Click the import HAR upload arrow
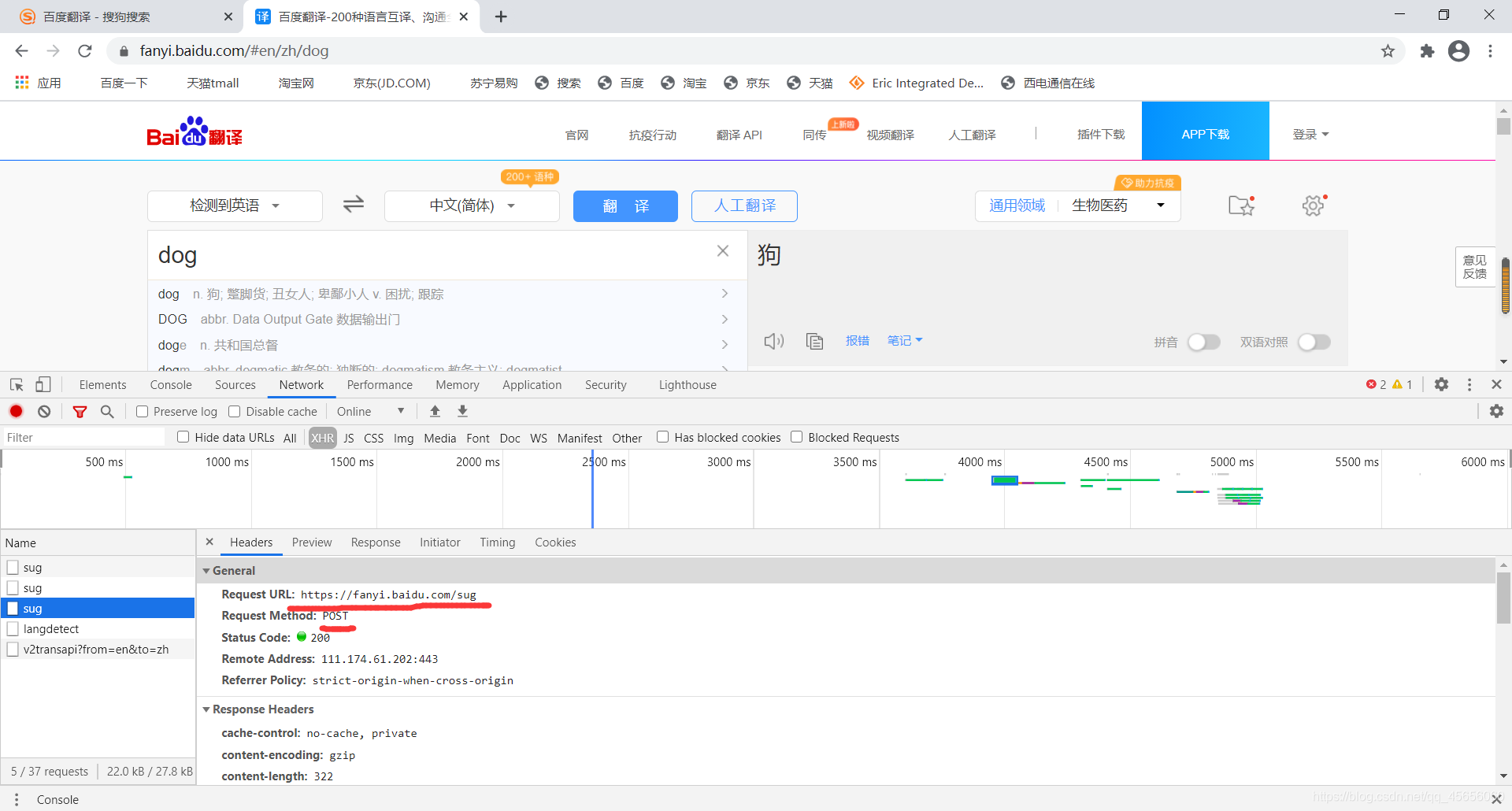The height and width of the screenshot is (811, 1512). tap(435, 411)
